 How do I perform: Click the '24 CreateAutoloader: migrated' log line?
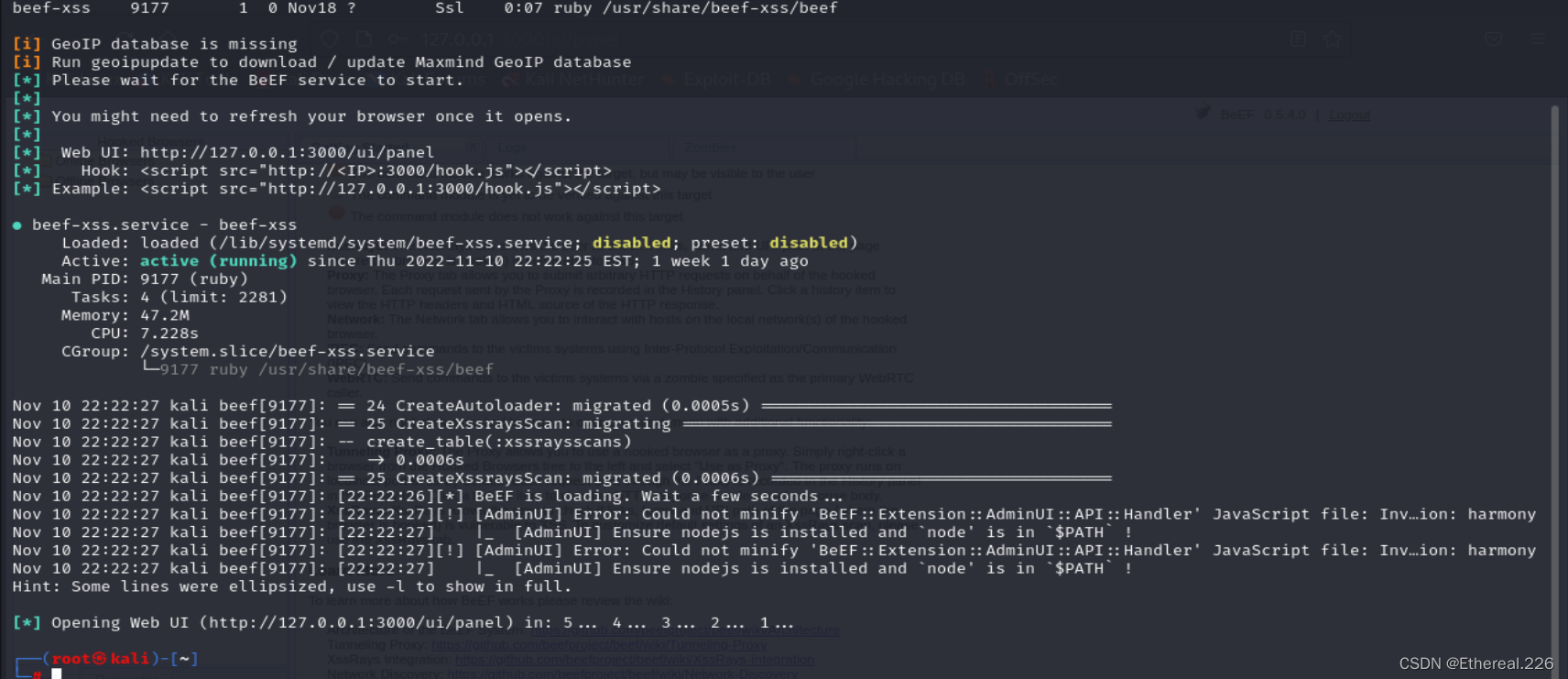coord(561,405)
